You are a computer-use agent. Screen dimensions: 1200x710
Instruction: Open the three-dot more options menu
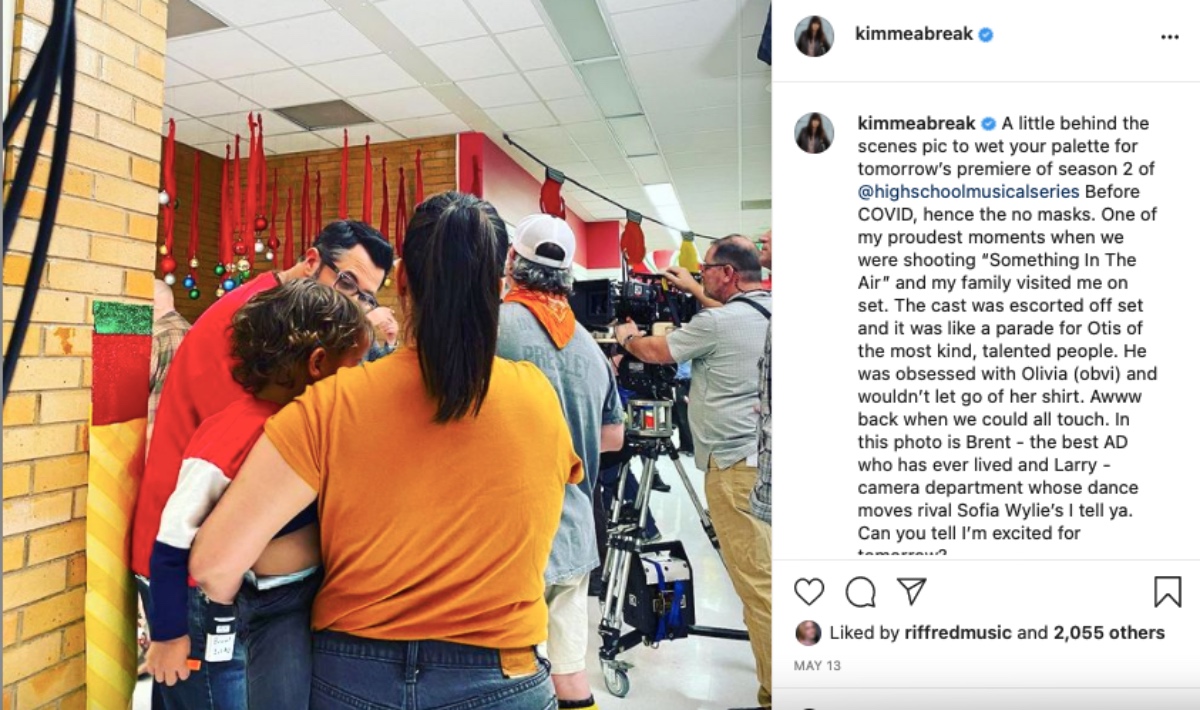(1169, 37)
